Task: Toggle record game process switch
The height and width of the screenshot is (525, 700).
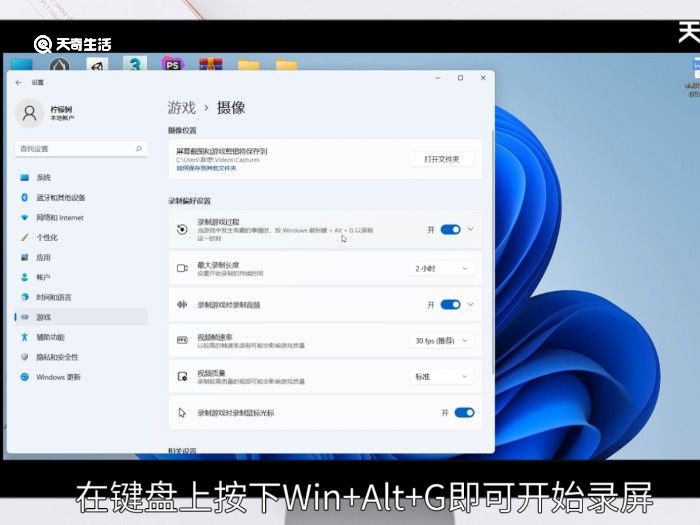Action: pyautogui.click(x=450, y=229)
